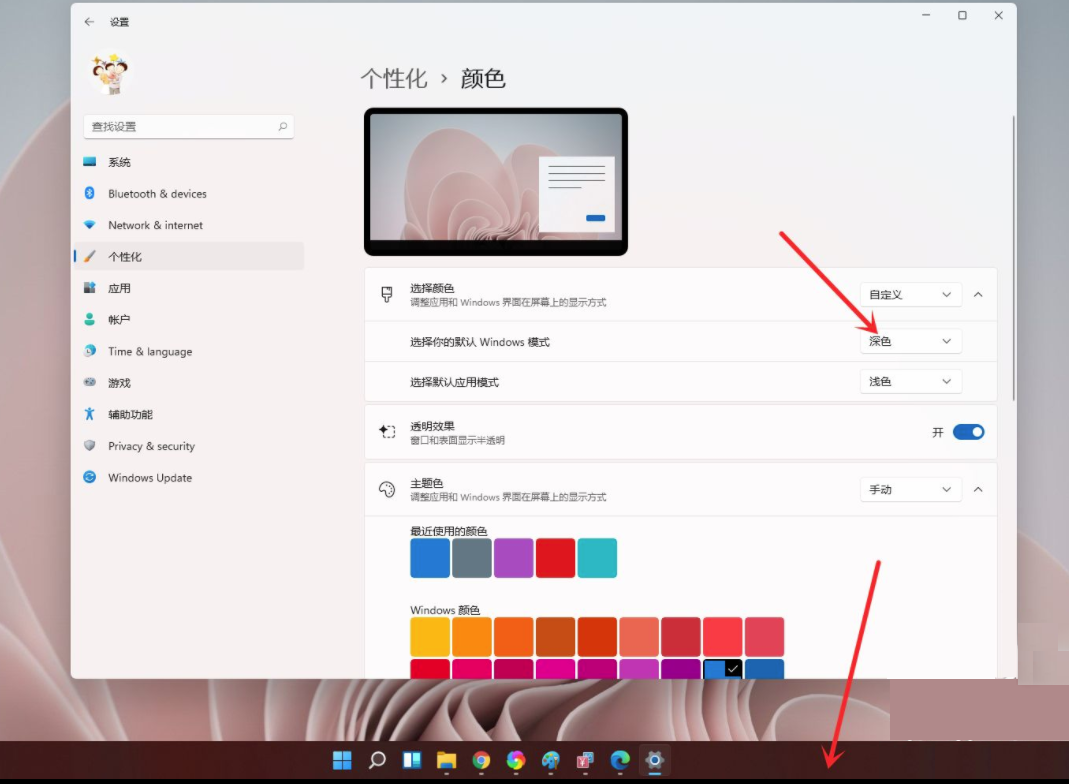
Task: Open the accent color mode dropdown
Action: [x=910, y=489]
